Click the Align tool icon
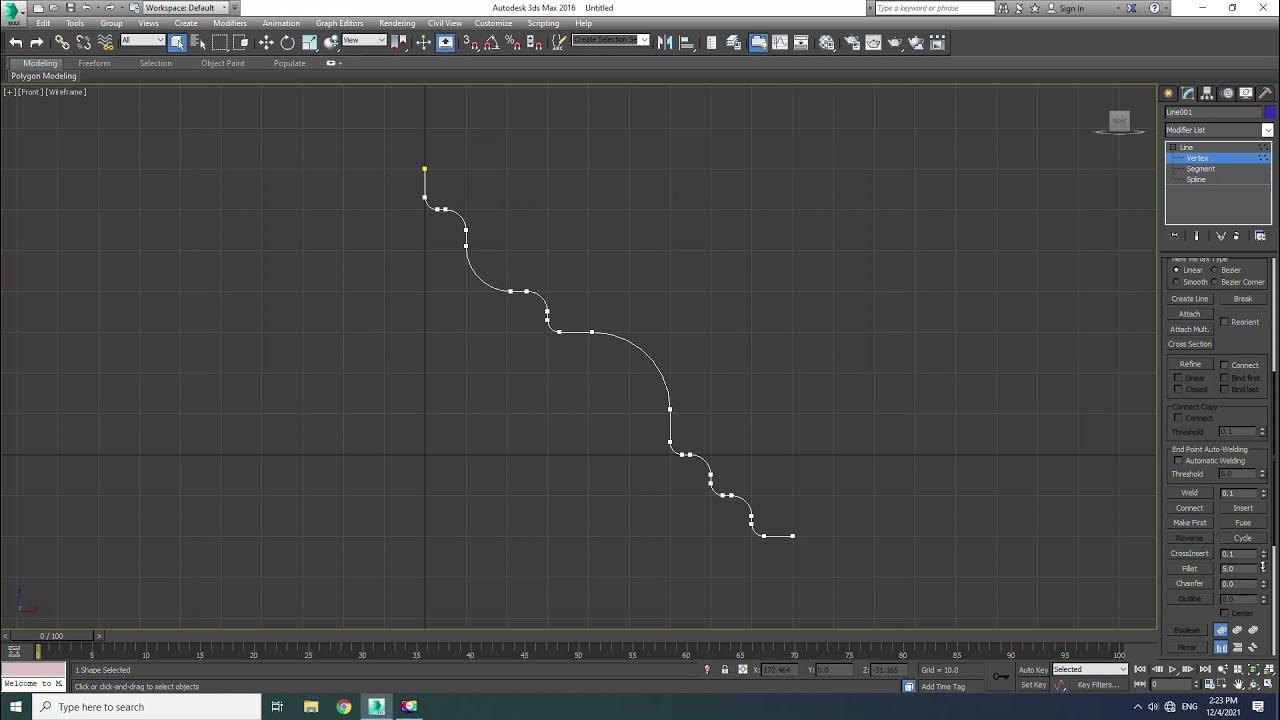 click(686, 42)
